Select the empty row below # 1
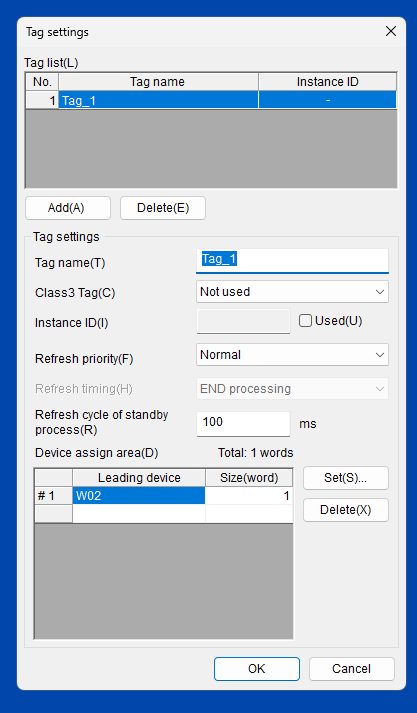 tap(164, 513)
